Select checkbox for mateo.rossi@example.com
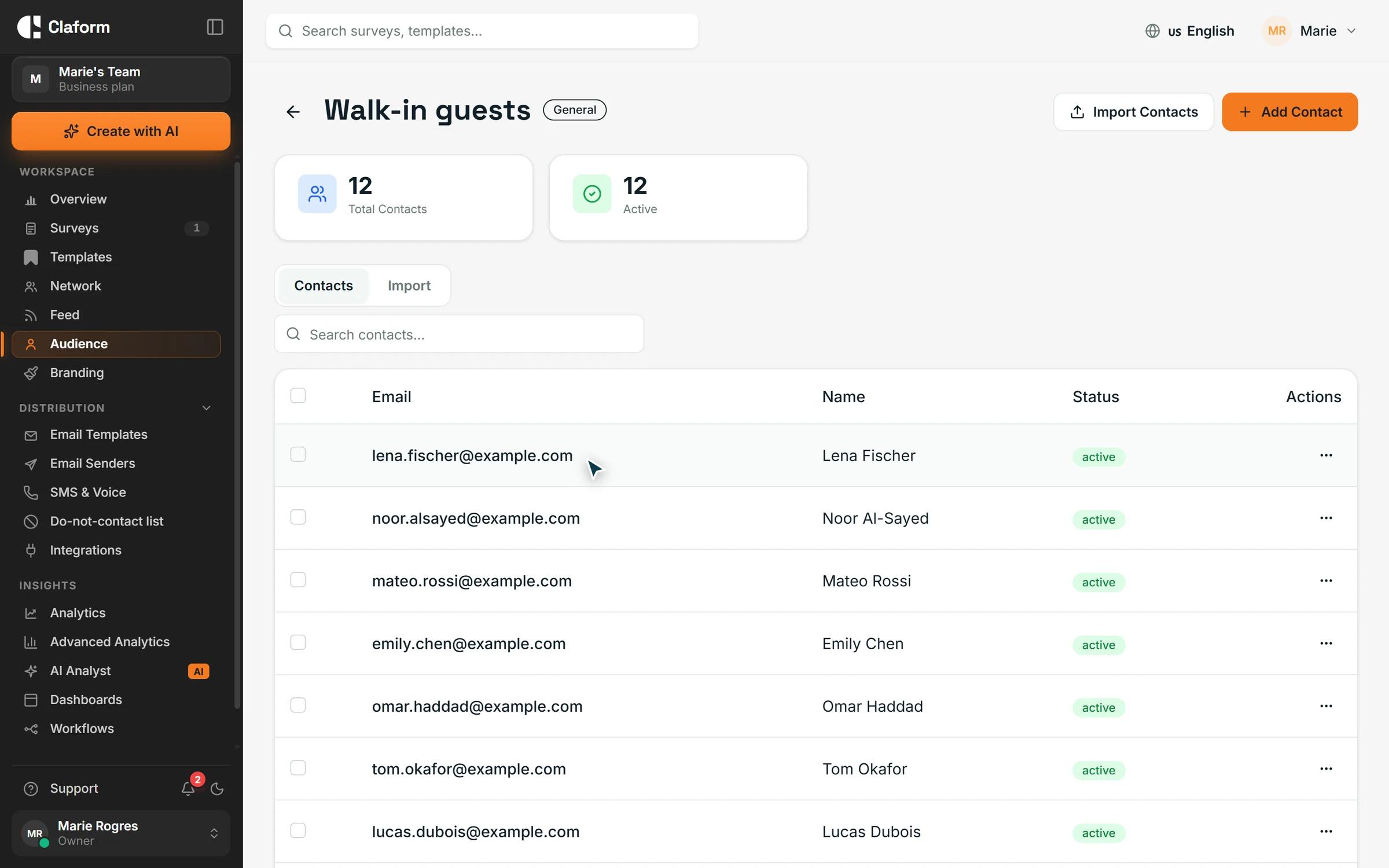The height and width of the screenshot is (868, 1389). [298, 580]
